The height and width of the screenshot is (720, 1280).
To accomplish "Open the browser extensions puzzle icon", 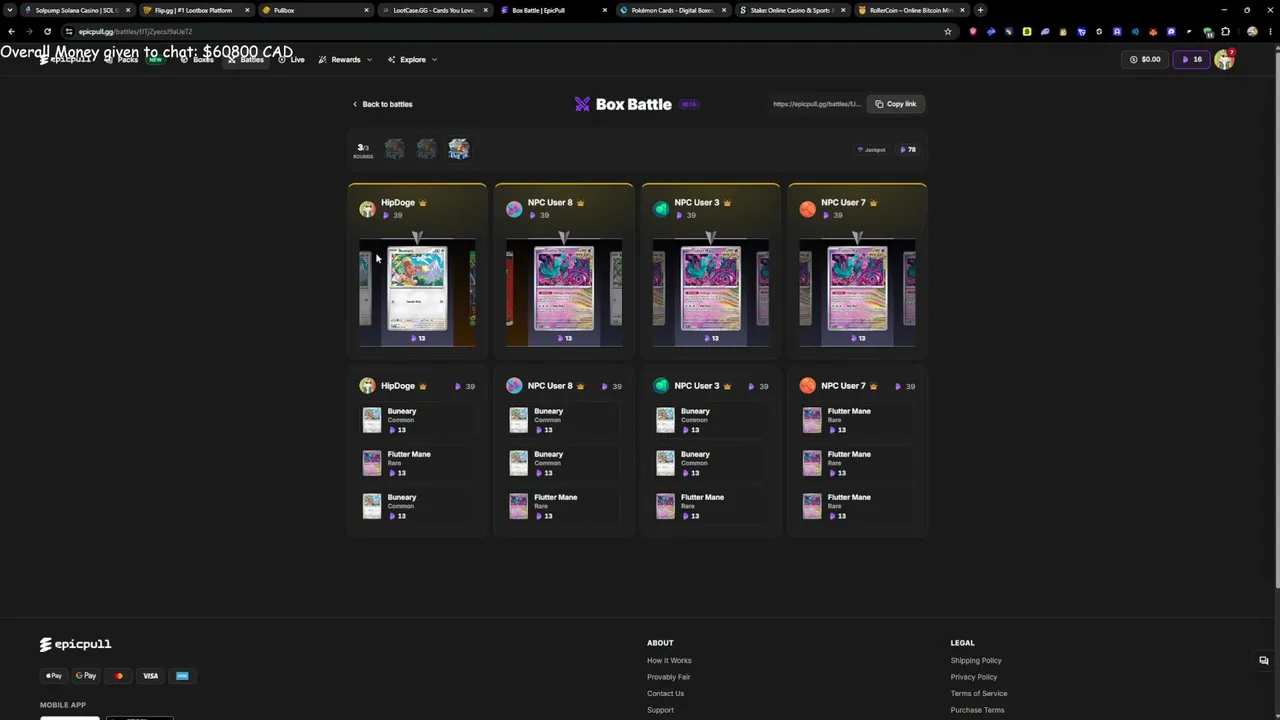I will coord(1226,31).
